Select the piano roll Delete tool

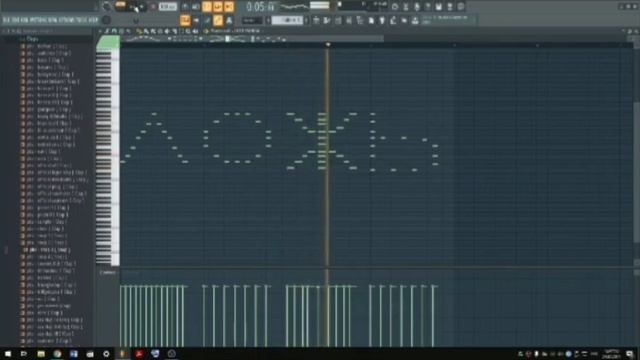tap(160, 31)
